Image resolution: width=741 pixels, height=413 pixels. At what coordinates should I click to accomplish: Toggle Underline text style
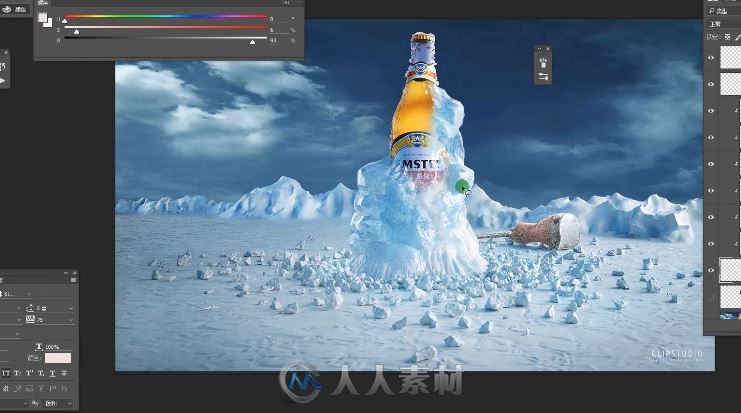click(52, 373)
